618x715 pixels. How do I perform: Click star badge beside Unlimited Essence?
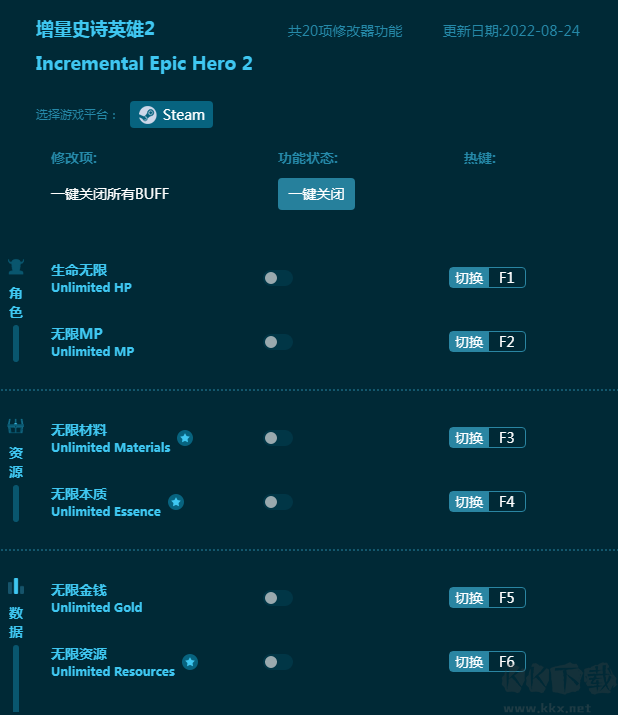pyautogui.click(x=176, y=502)
